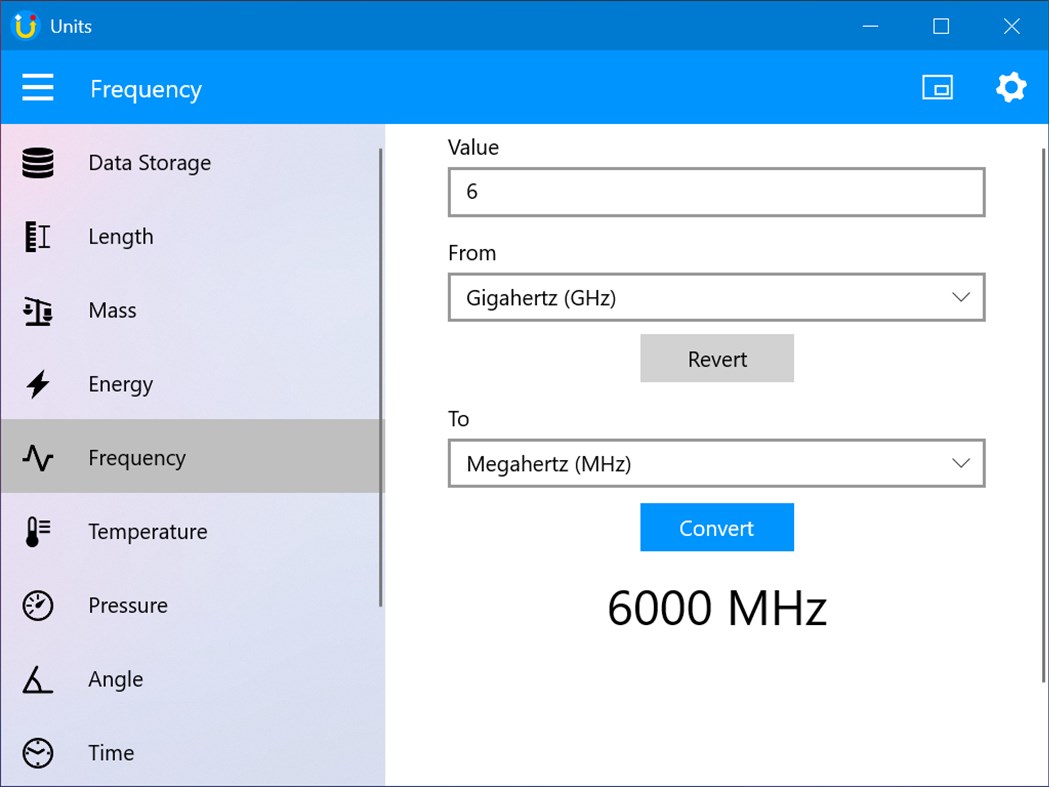Viewport: 1049px width, 787px height.
Task: Click the Temperature thermometer icon
Action: pos(37,531)
